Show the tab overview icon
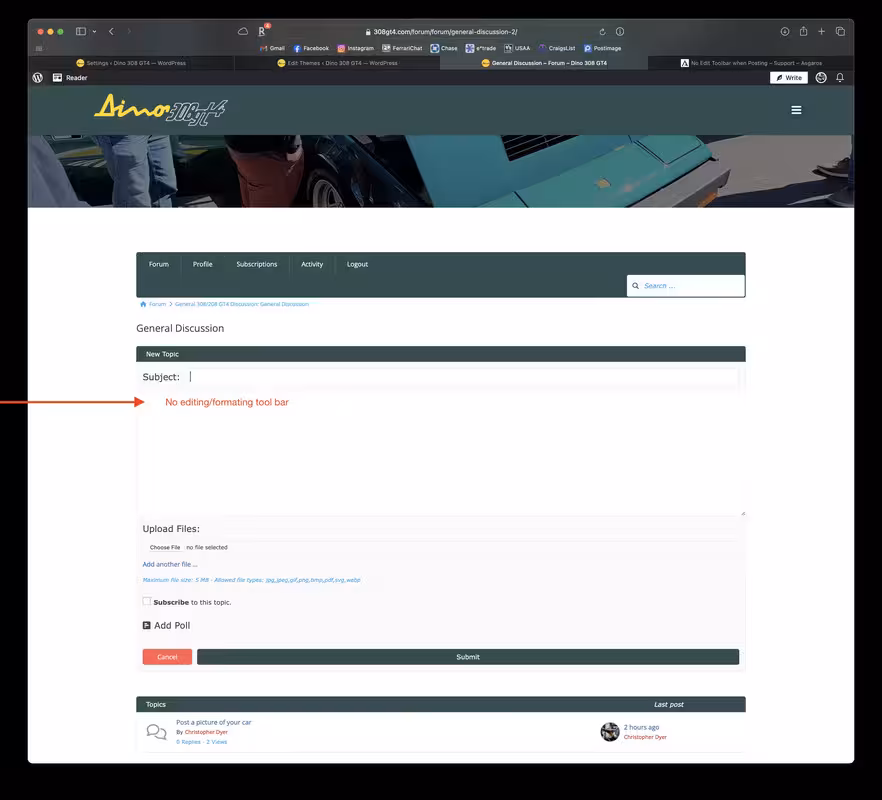The height and width of the screenshot is (800, 882). pyautogui.click(x=840, y=32)
